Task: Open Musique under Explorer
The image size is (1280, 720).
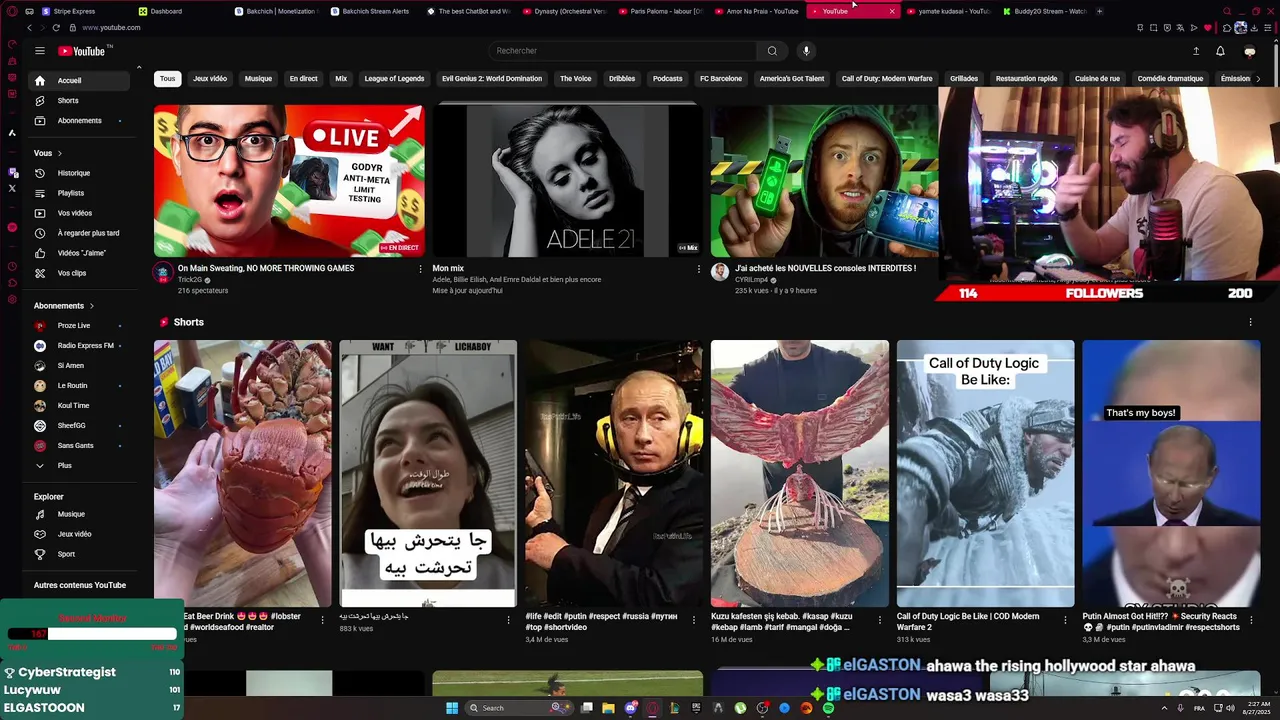Action: [x=78, y=514]
